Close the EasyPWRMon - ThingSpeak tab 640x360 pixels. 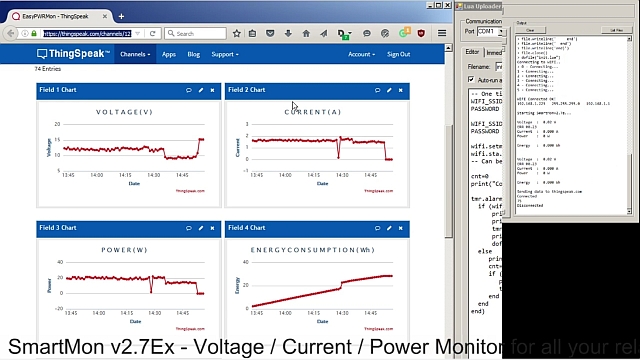click(x=105, y=16)
